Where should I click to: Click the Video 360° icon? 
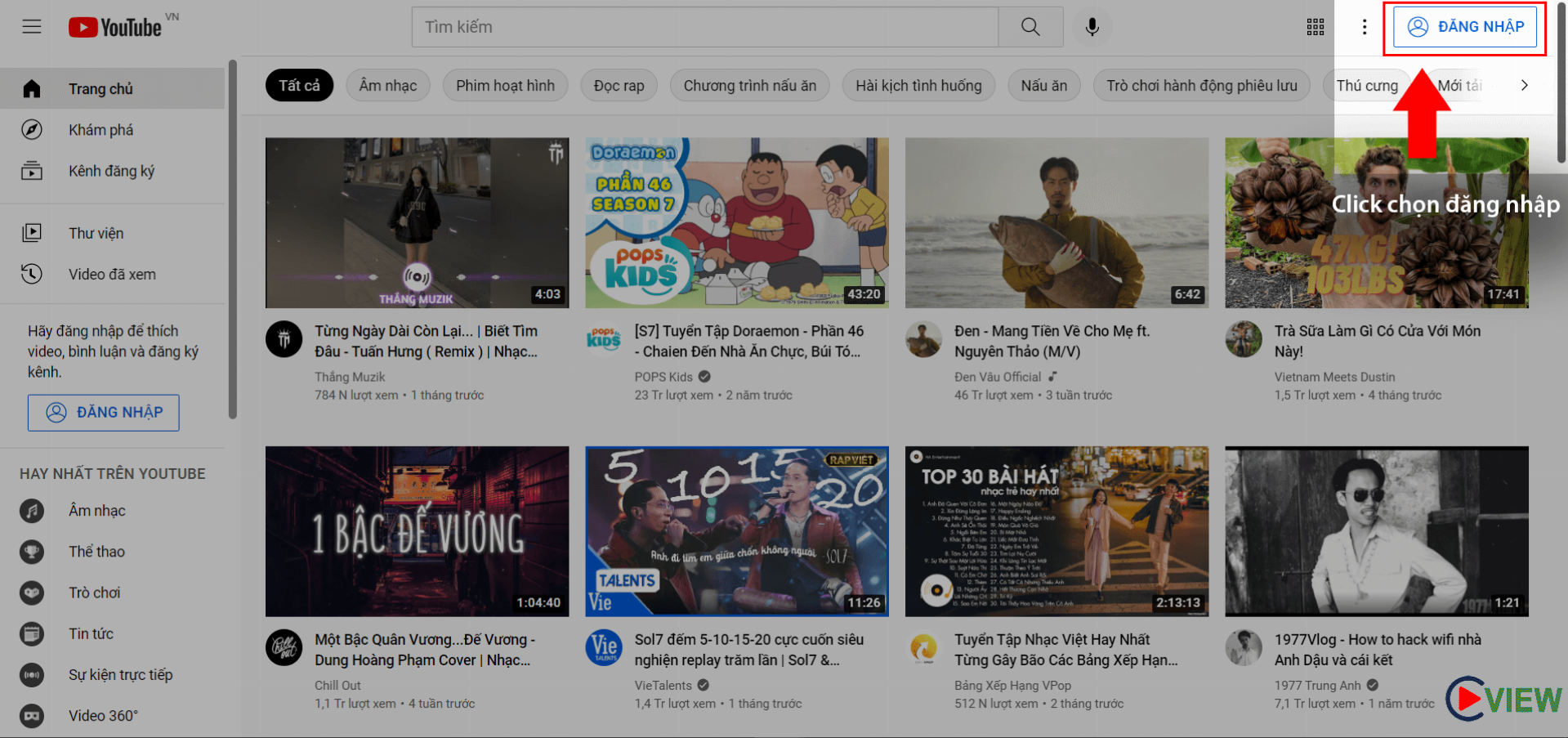(32, 715)
